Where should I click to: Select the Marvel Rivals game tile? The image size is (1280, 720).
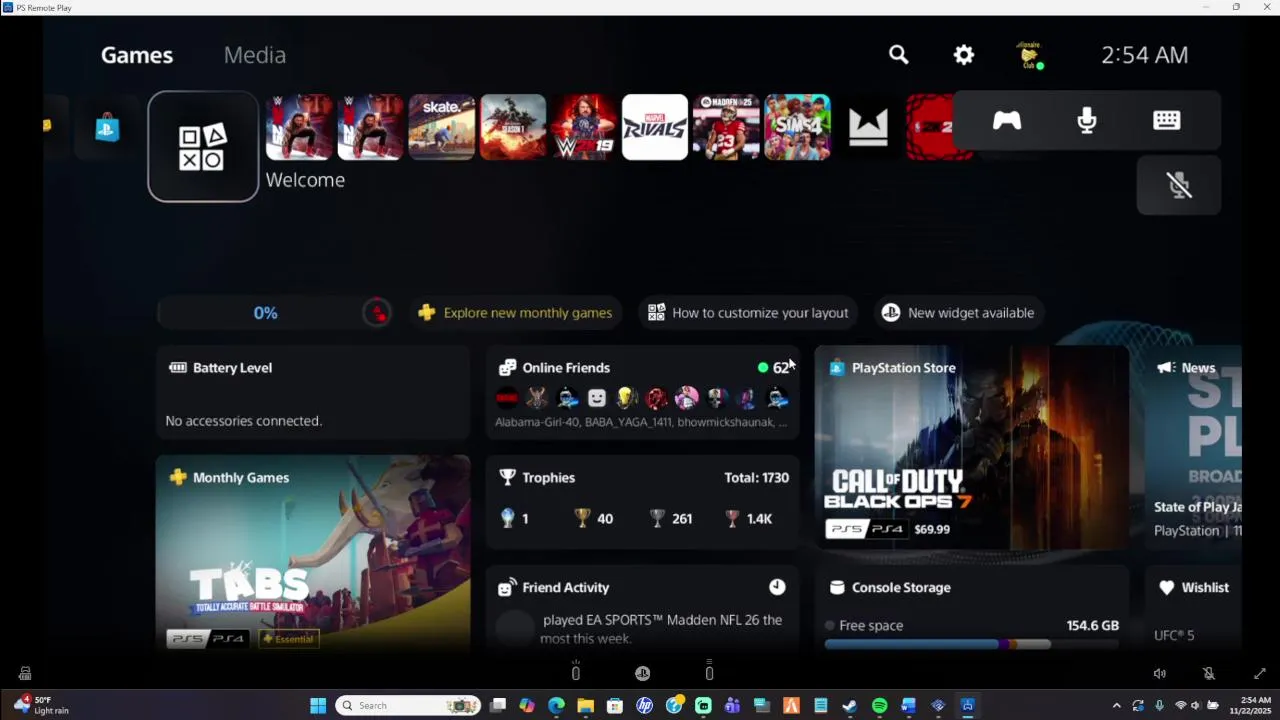pyautogui.click(x=655, y=127)
